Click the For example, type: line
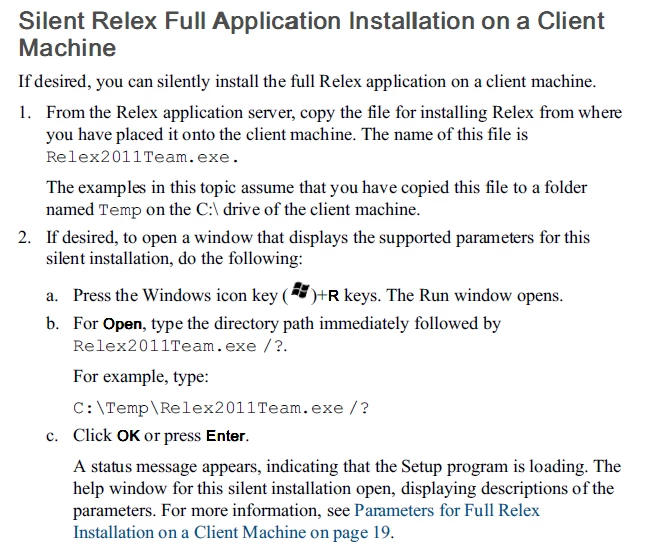 [x=141, y=376]
